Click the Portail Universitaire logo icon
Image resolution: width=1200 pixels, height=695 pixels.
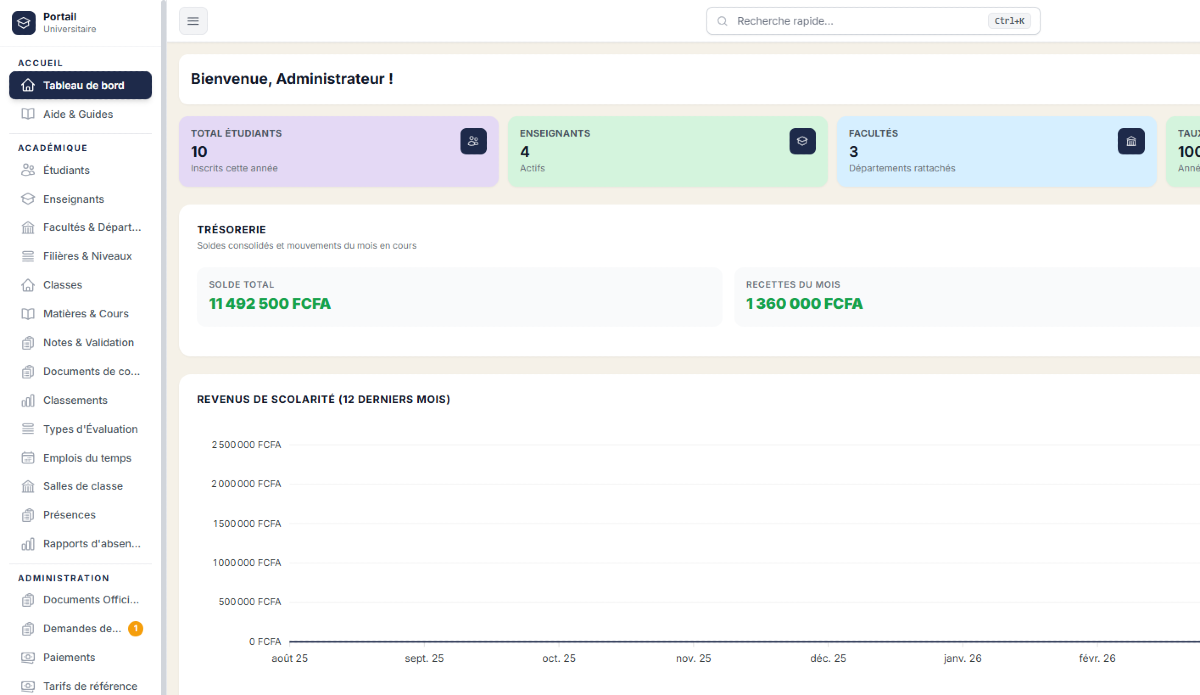point(23,22)
